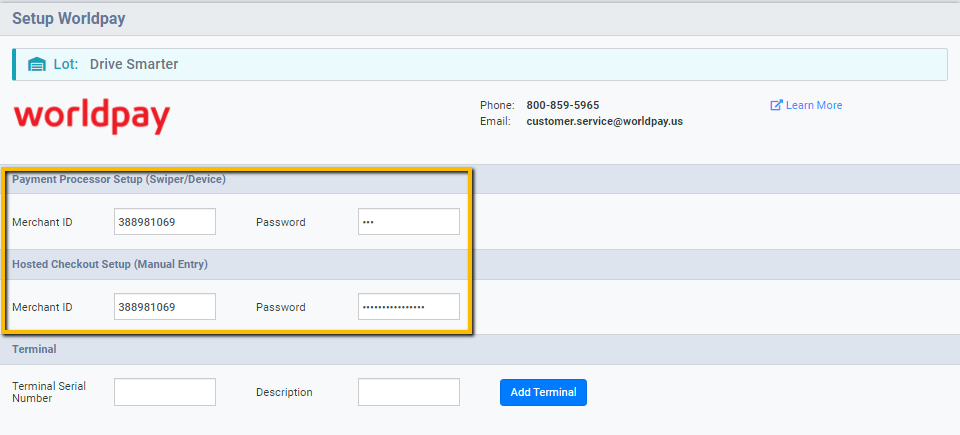Click the Phone: label
The height and width of the screenshot is (435, 960).
tap(497, 105)
